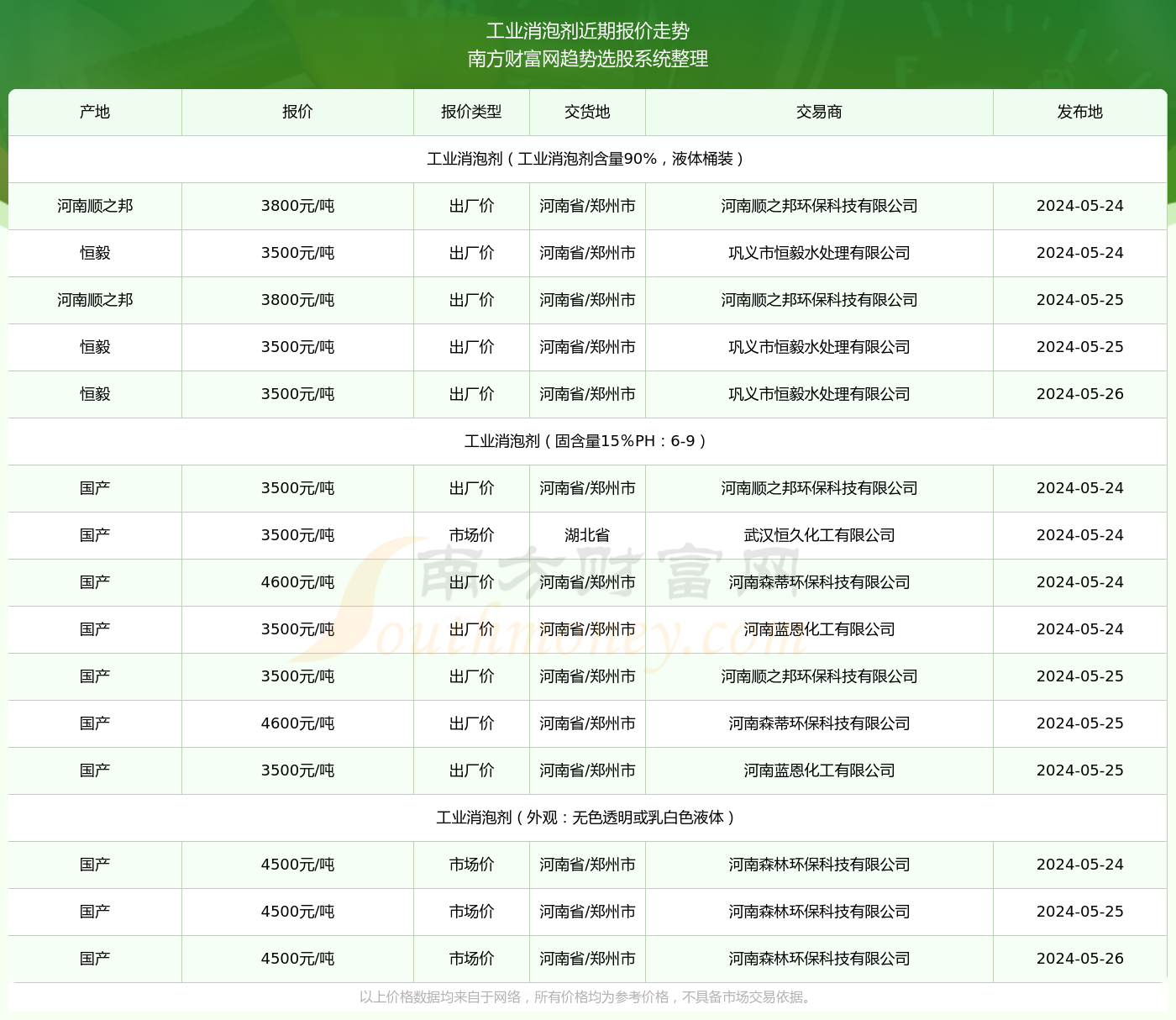Click 国产 in the 4600元/吨 2024-05-25 row
The width and height of the screenshot is (1176, 1020).
(x=95, y=723)
